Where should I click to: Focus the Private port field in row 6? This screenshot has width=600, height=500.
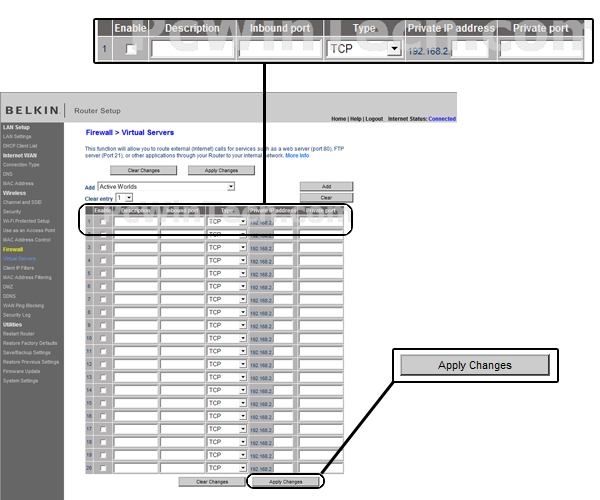(x=321, y=287)
